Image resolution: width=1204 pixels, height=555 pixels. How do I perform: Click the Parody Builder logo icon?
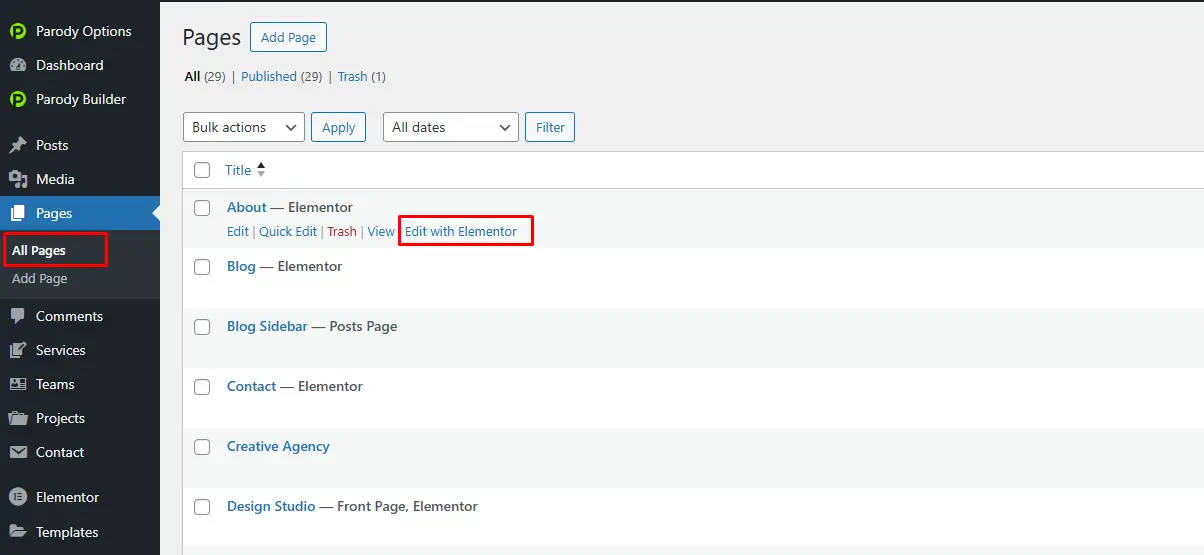(x=18, y=99)
